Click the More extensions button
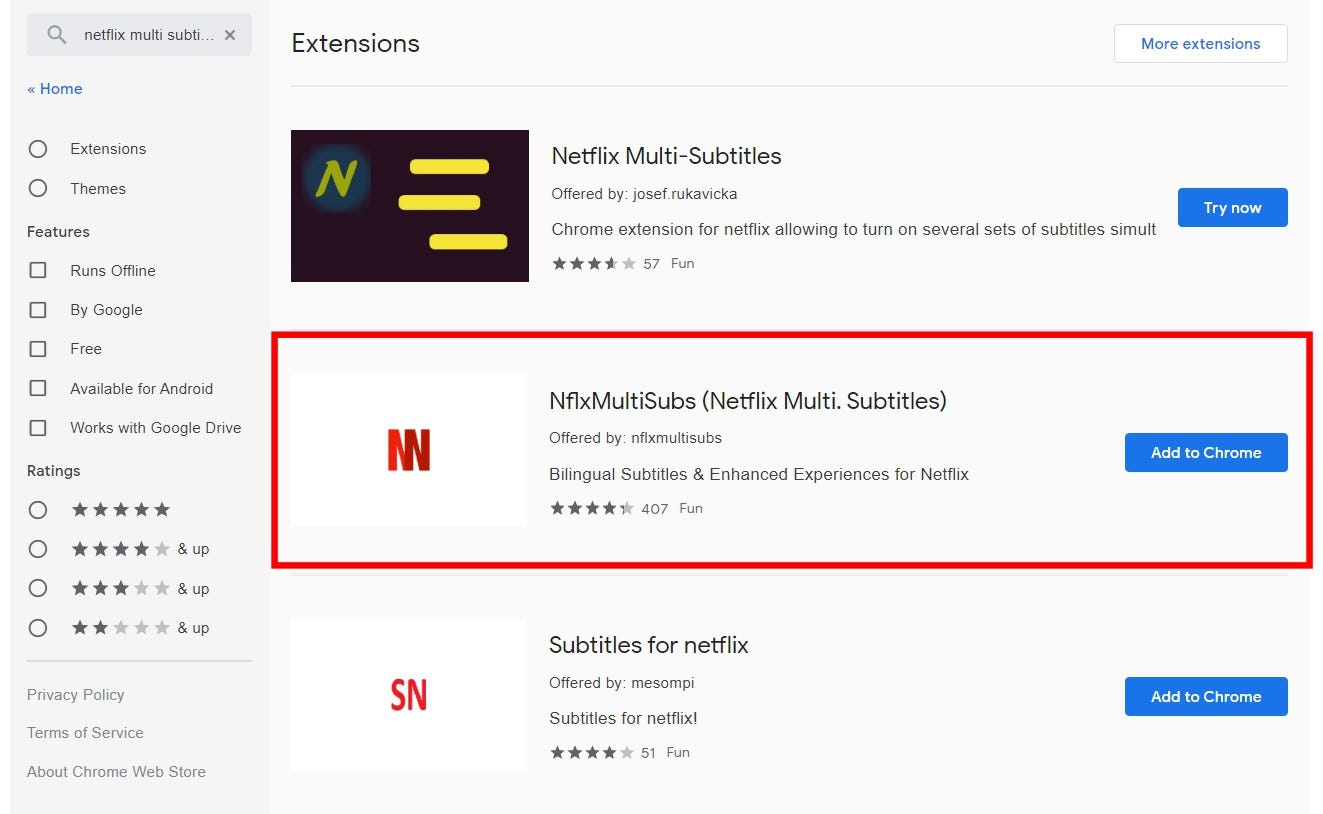 coord(1200,44)
